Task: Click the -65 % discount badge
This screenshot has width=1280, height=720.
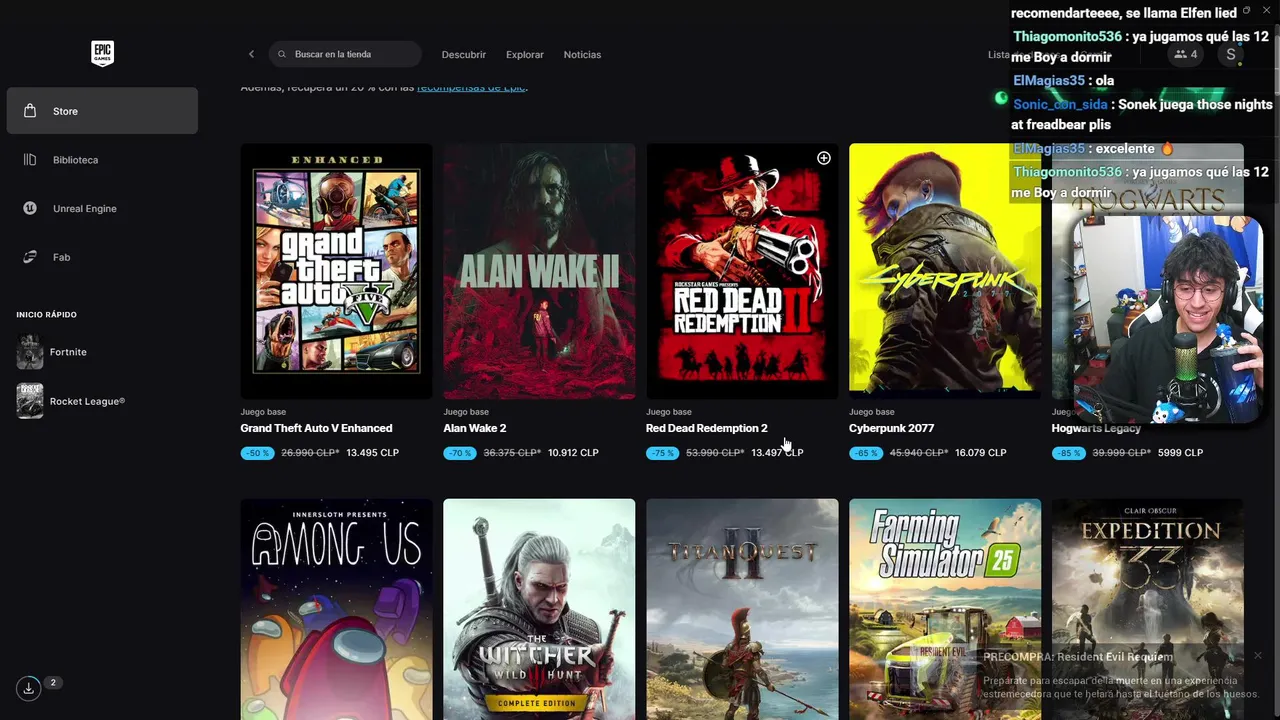Action: 866,453
